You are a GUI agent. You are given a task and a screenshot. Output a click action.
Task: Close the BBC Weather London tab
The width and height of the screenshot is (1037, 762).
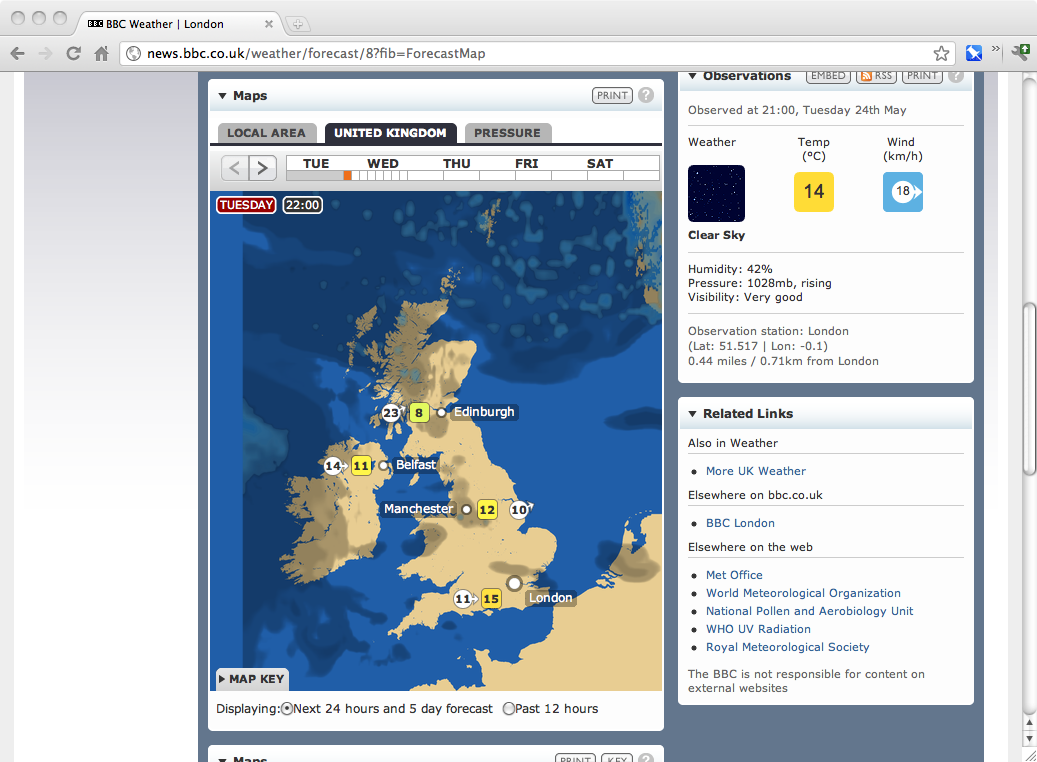(269, 24)
